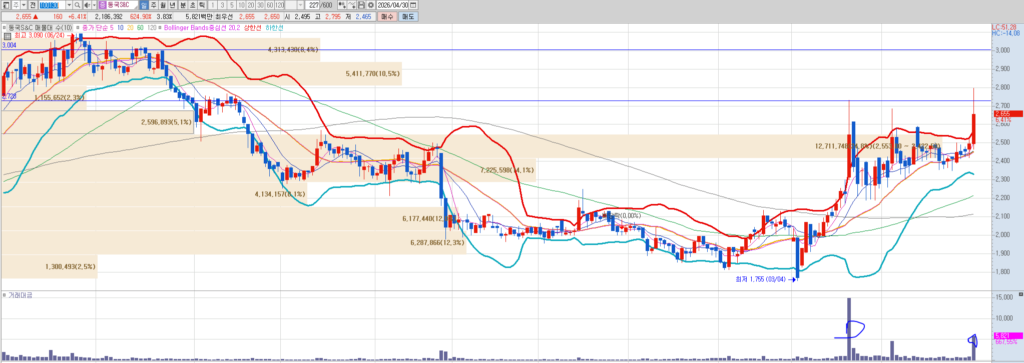The height and width of the screenshot is (363, 1024).
Task: Click the stock code input field
Action: coord(52,5)
